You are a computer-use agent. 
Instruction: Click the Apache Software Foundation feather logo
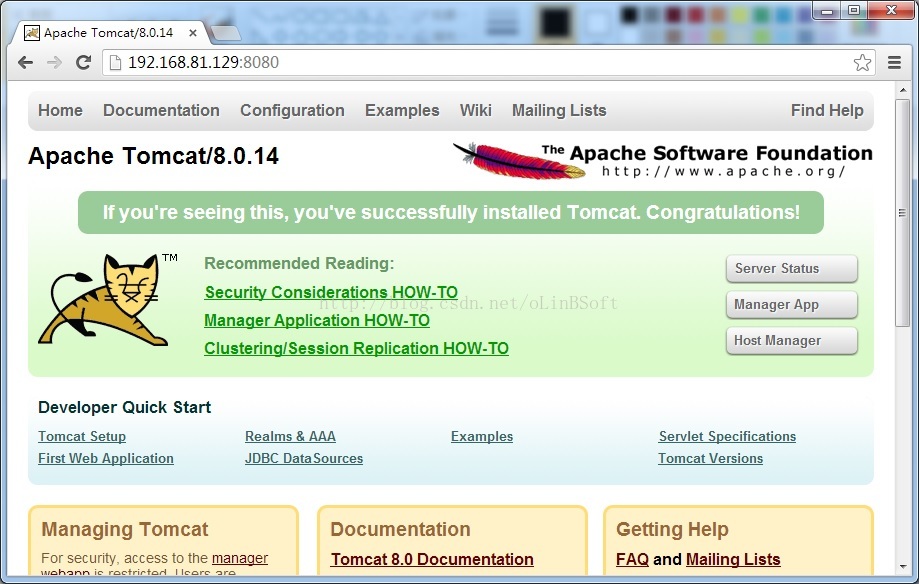point(663,160)
